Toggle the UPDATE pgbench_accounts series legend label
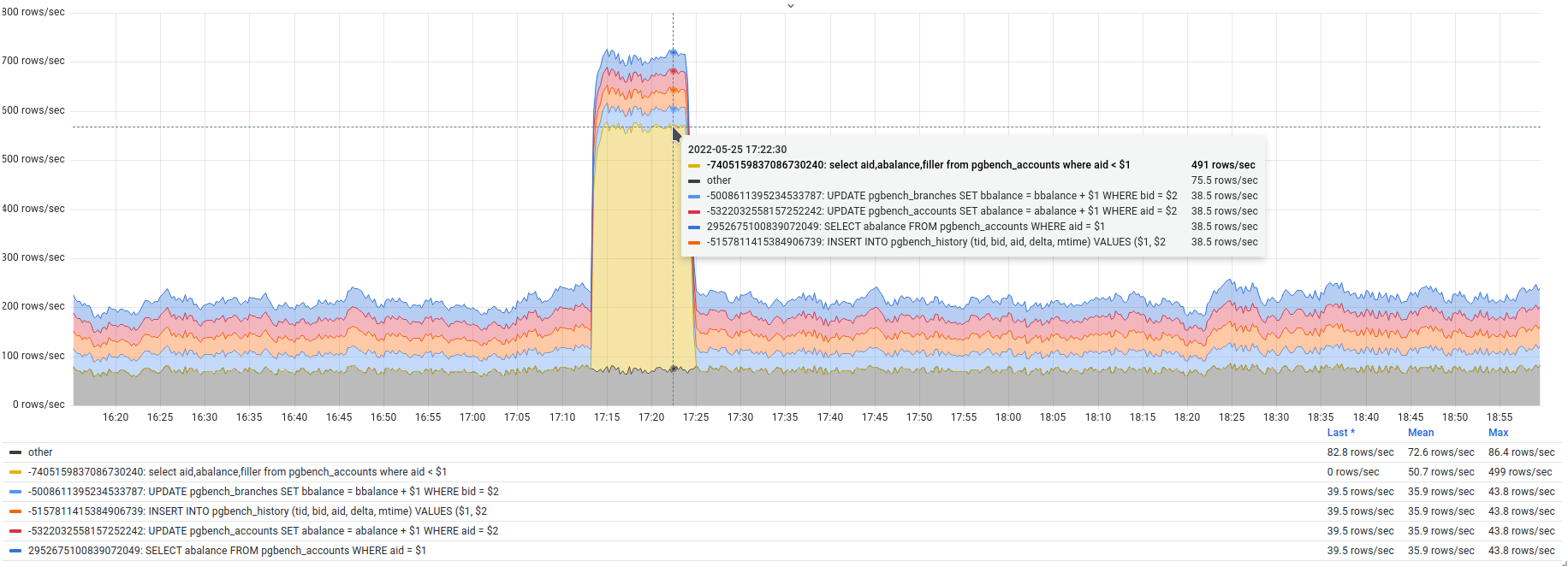Screen dimensions: 1568x567 tap(264, 531)
